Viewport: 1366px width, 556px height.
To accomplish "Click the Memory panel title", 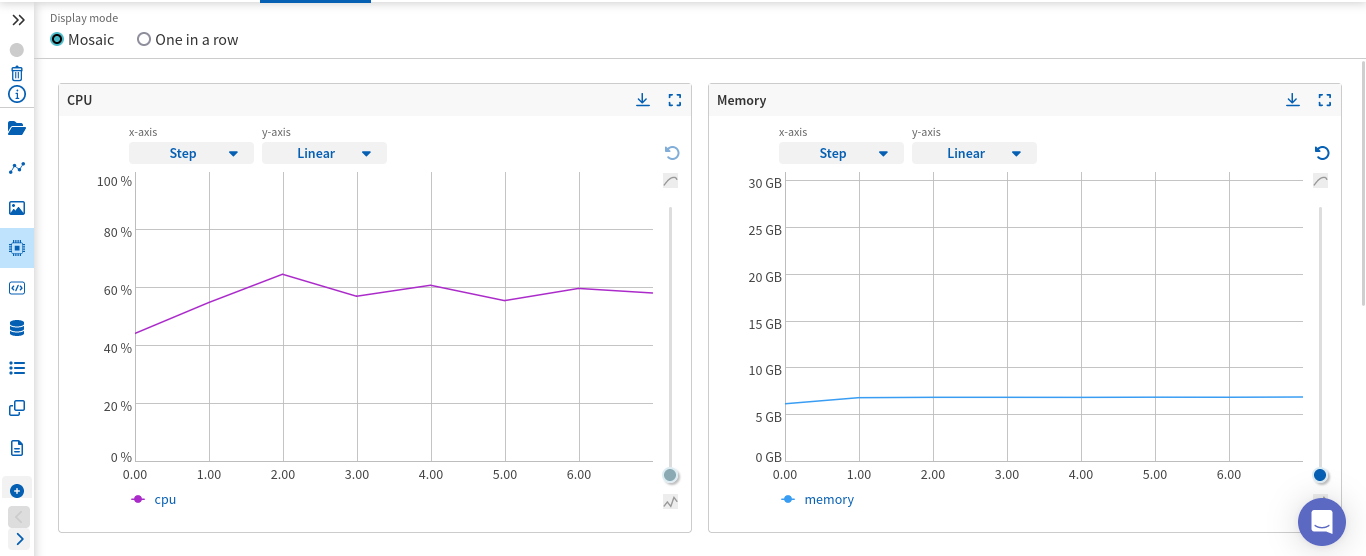I will coord(742,100).
